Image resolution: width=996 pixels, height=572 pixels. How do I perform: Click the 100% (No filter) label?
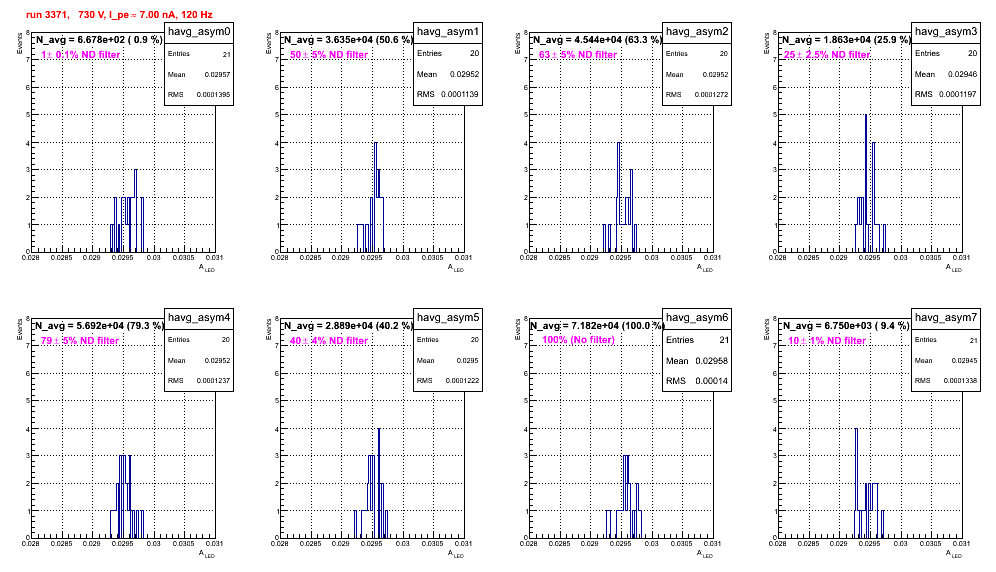coord(579,340)
